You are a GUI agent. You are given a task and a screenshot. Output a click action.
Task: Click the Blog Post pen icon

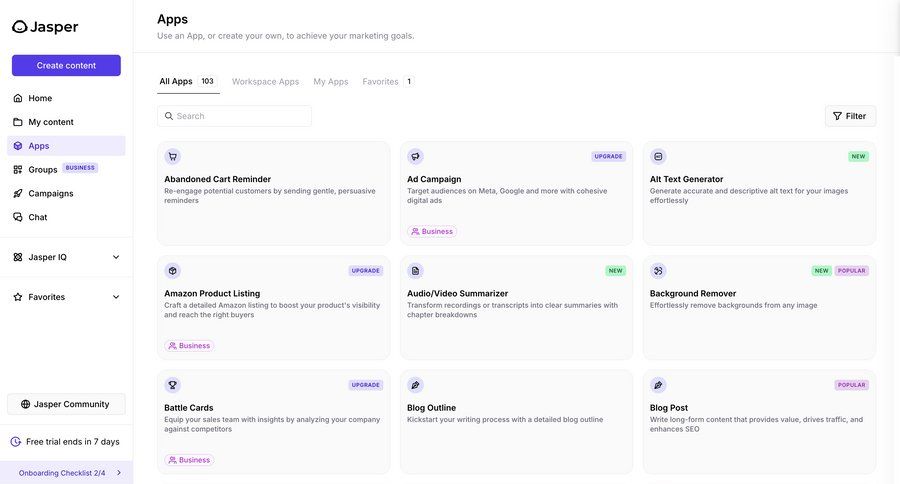tap(658, 385)
